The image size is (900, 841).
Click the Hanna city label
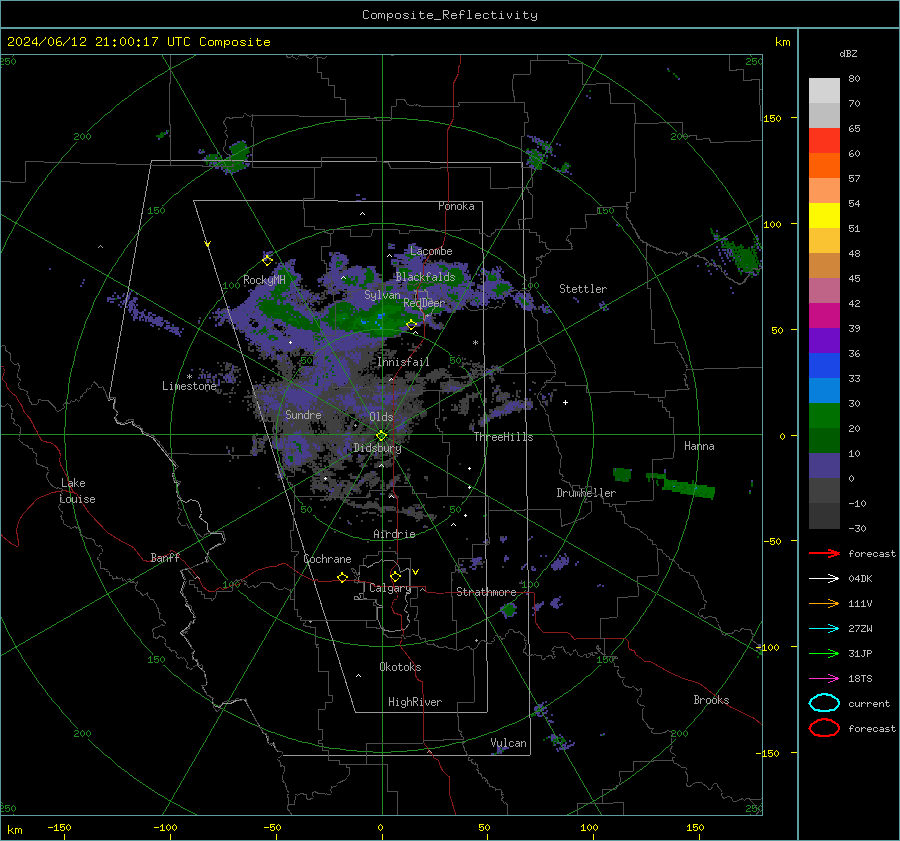pos(699,446)
